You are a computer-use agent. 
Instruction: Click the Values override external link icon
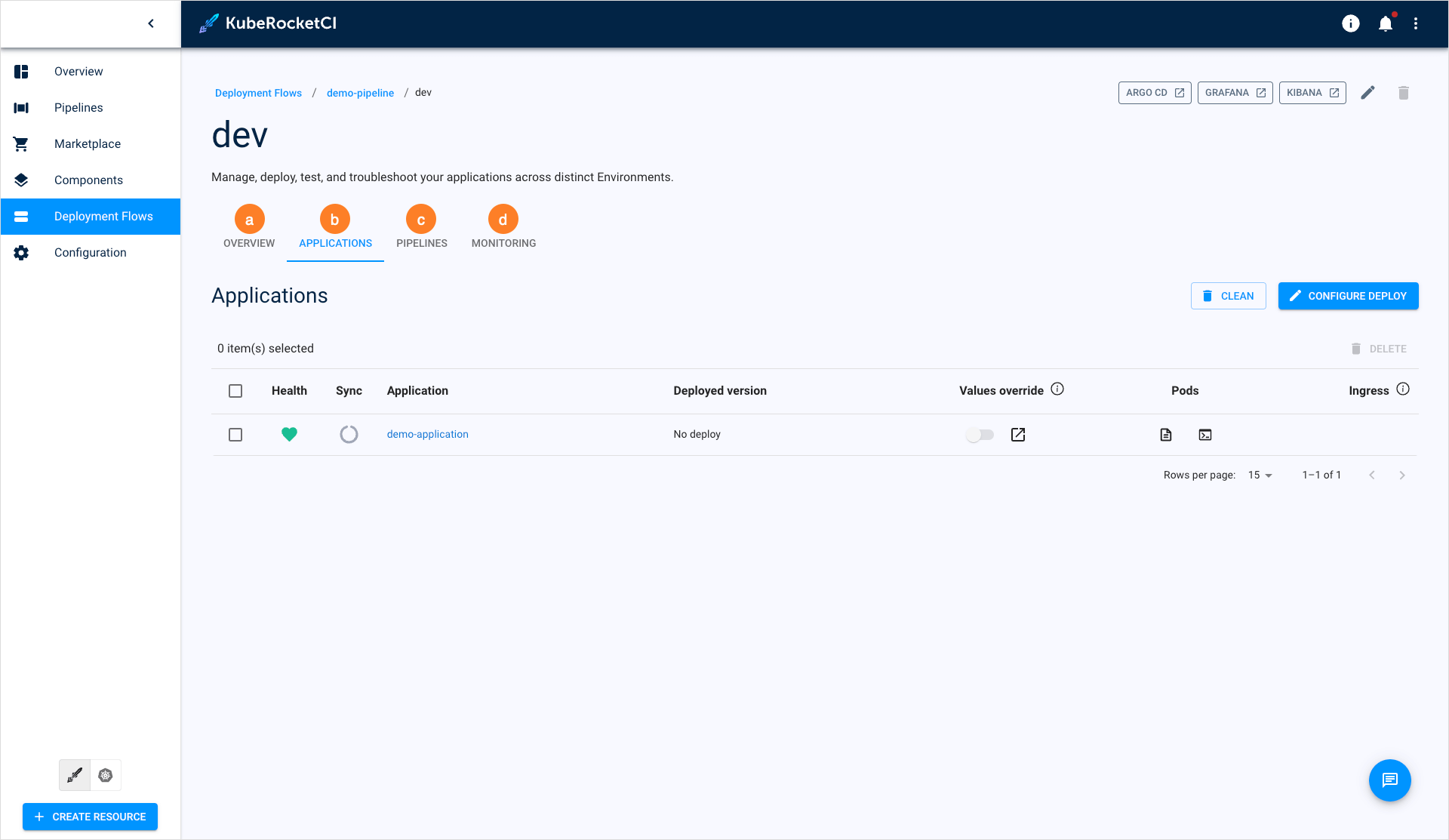click(x=1018, y=433)
